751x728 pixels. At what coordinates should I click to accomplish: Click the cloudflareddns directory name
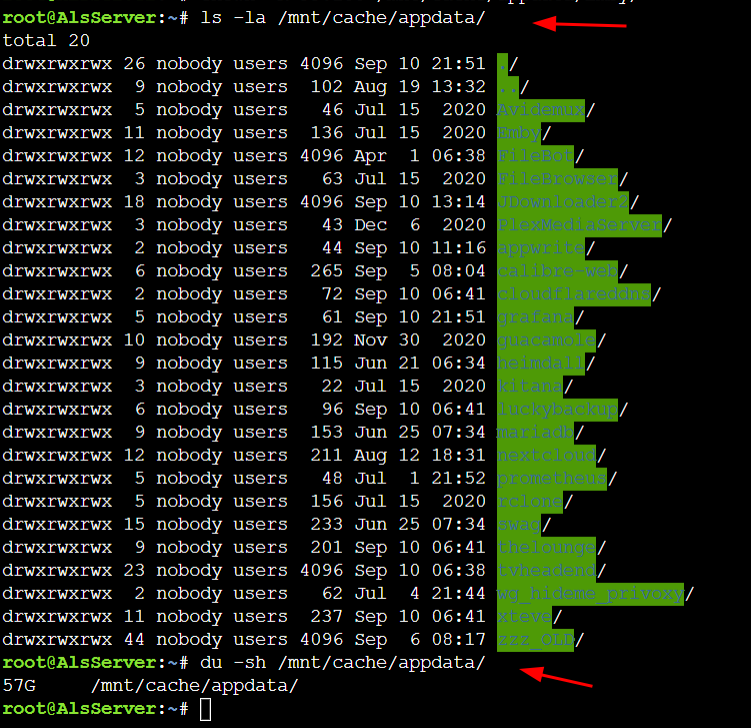point(574,294)
